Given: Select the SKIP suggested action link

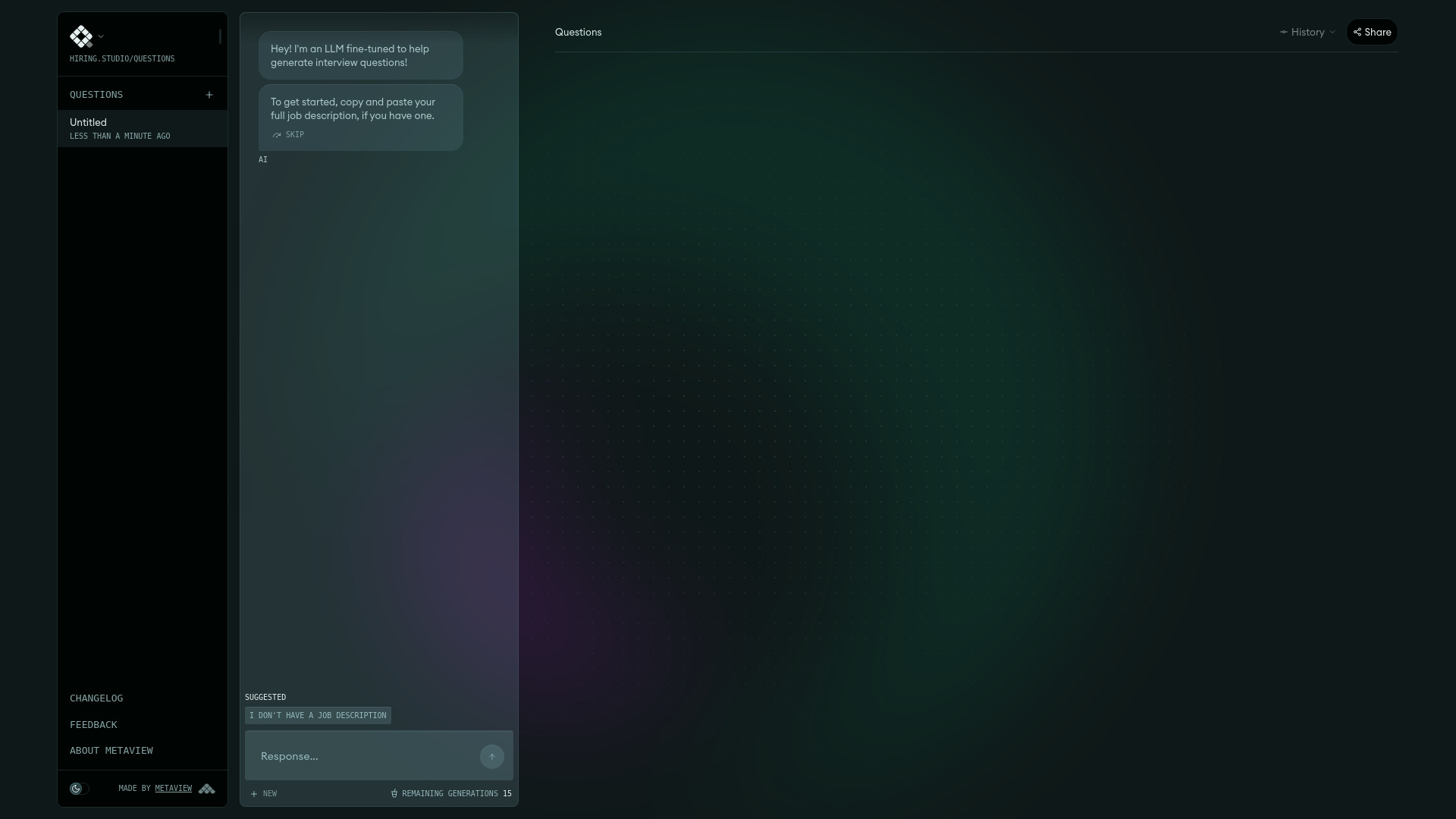Looking at the screenshot, I should click(x=288, y=134).
